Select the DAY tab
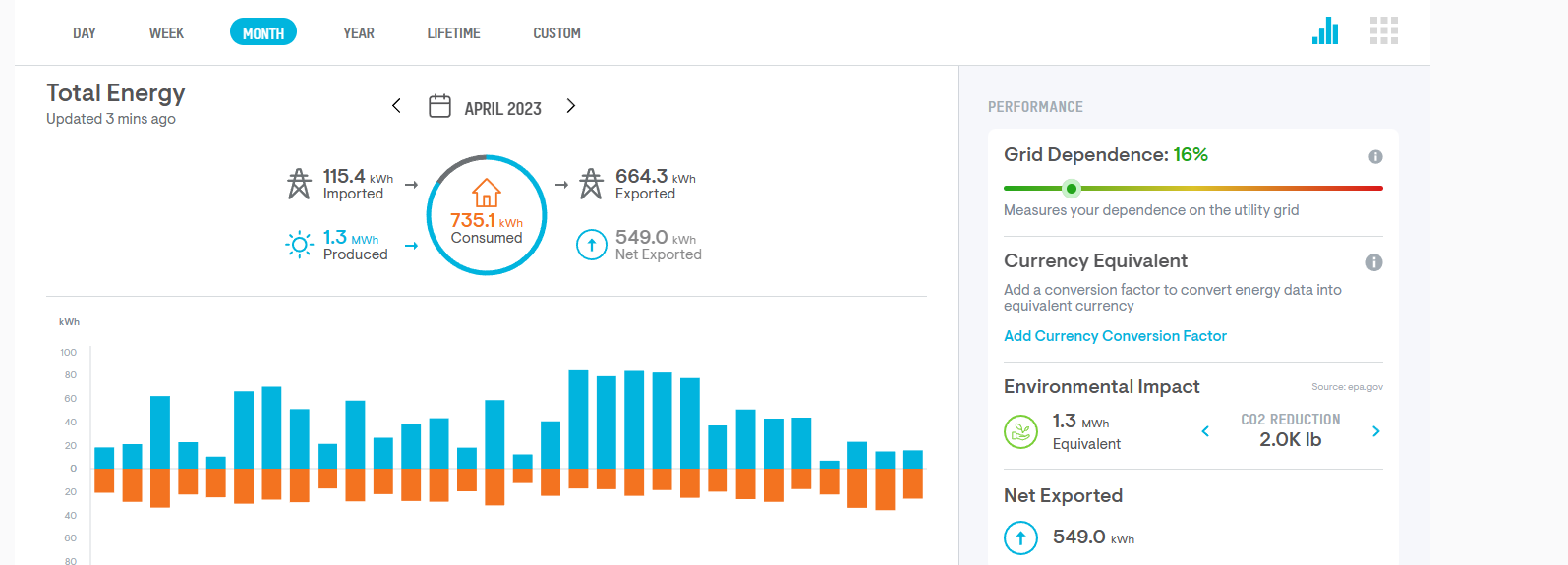This screenshot has width=1568, height=565. (x=85, y=33)
